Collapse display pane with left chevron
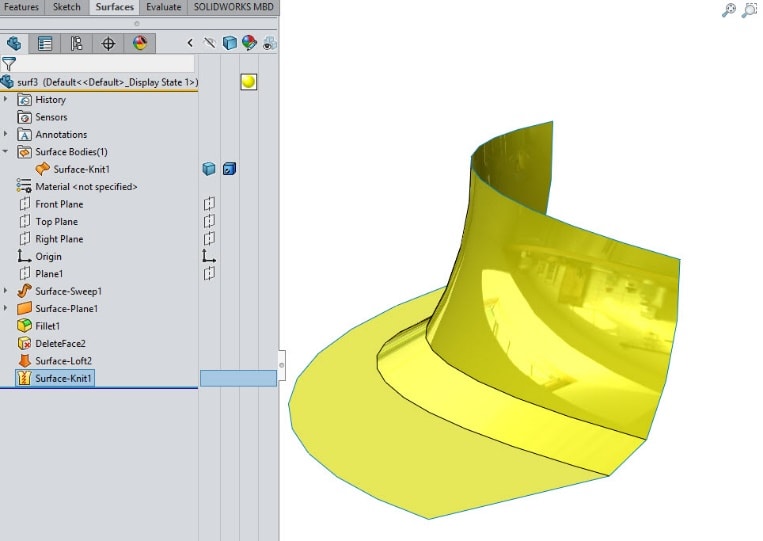This screenshot has height=541, width=763. pyautogui.click(x=190, y=43)
